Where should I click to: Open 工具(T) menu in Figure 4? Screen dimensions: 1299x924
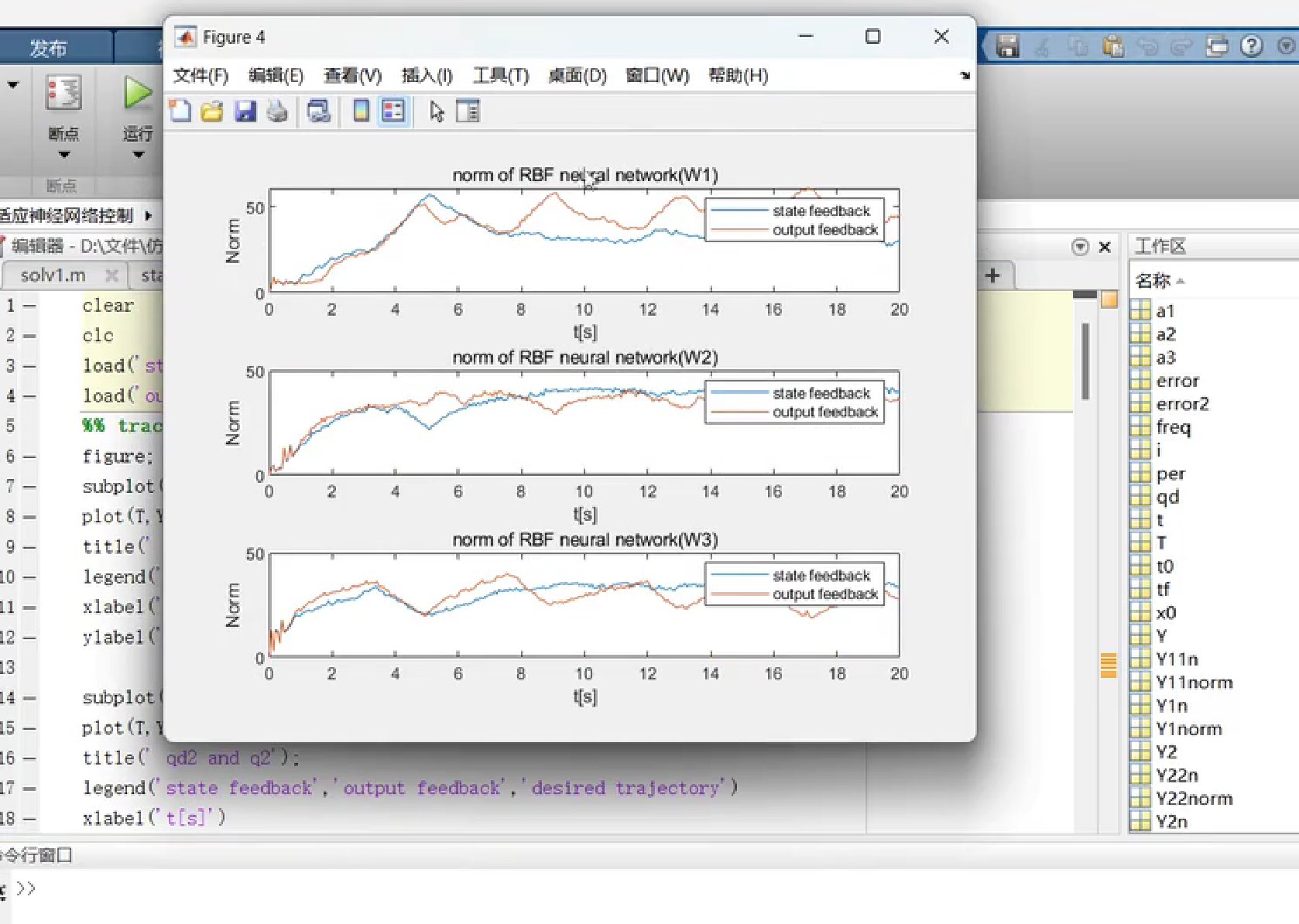[501, 75]
